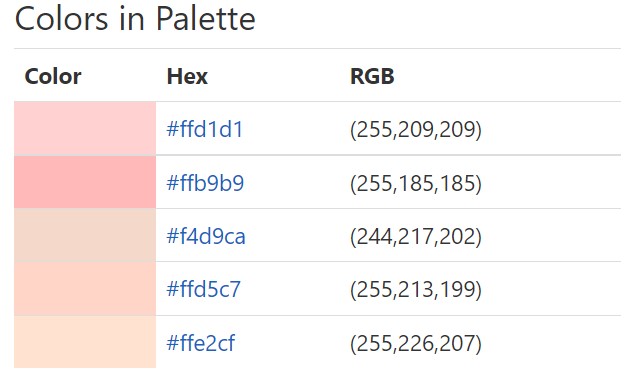Follow the #f4d9ca hex link
This screenshot has width=632, height=375.
[x=206, y=236]
